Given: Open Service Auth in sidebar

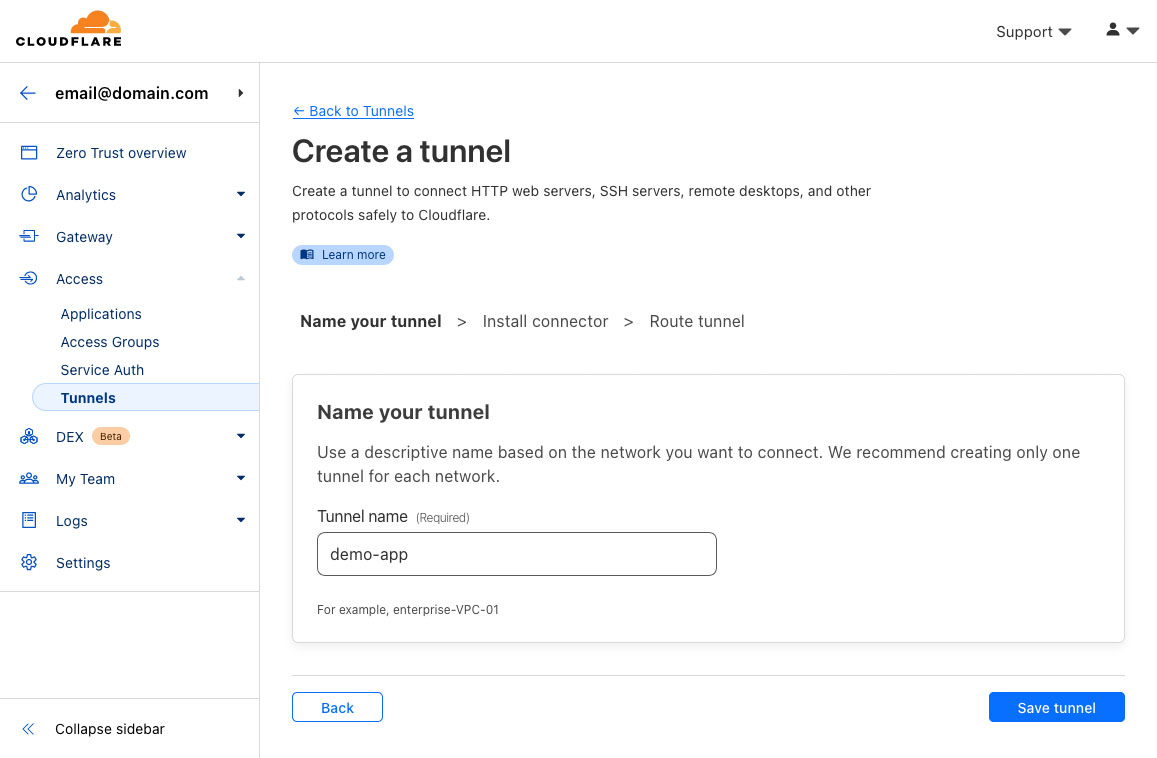Looking at the screenshot, I should pyautogui.click(x=102, y=370).
